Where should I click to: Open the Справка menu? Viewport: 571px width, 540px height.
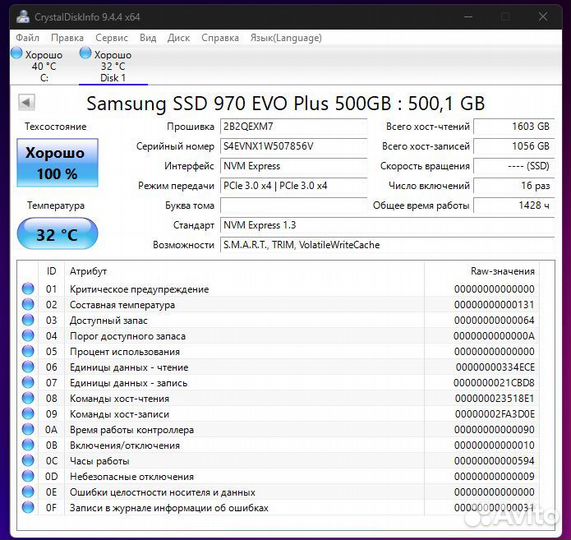tap(220, 38)
